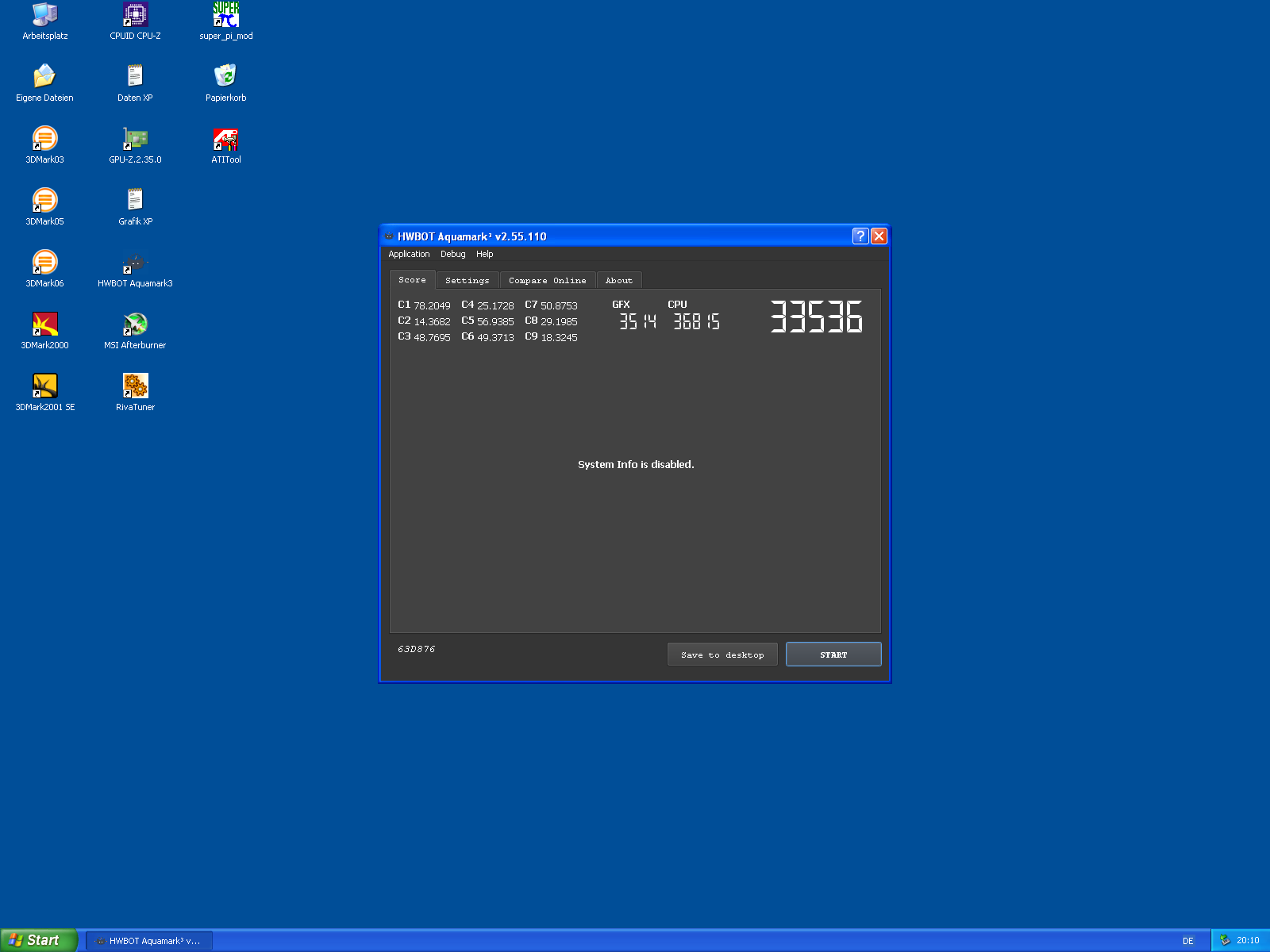Click the system tray icon near clock

[1225, 940]
